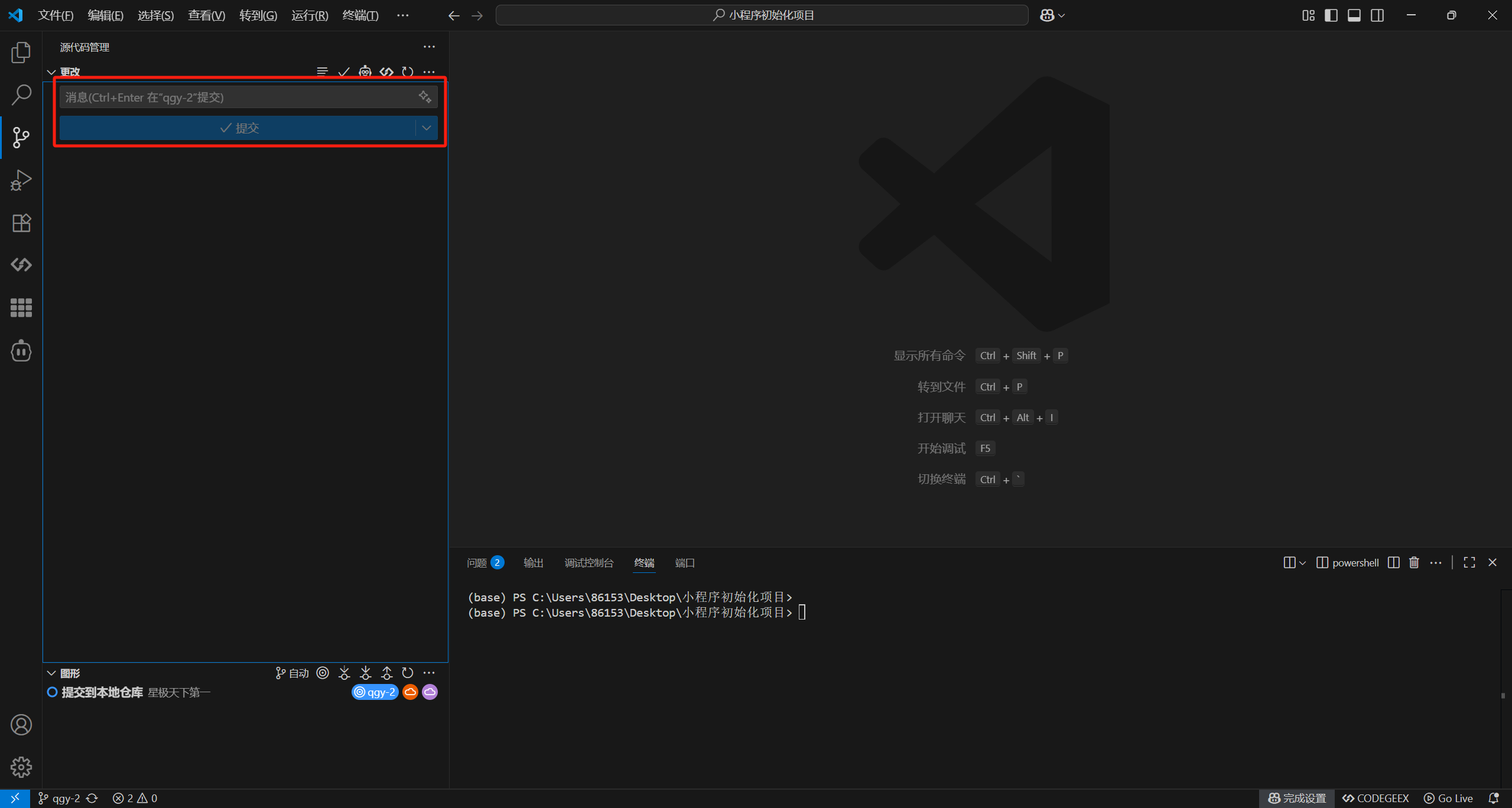Refresh the 图形 graph view
The width and height of the screenshot is (1512, 808).
[408, 673]
